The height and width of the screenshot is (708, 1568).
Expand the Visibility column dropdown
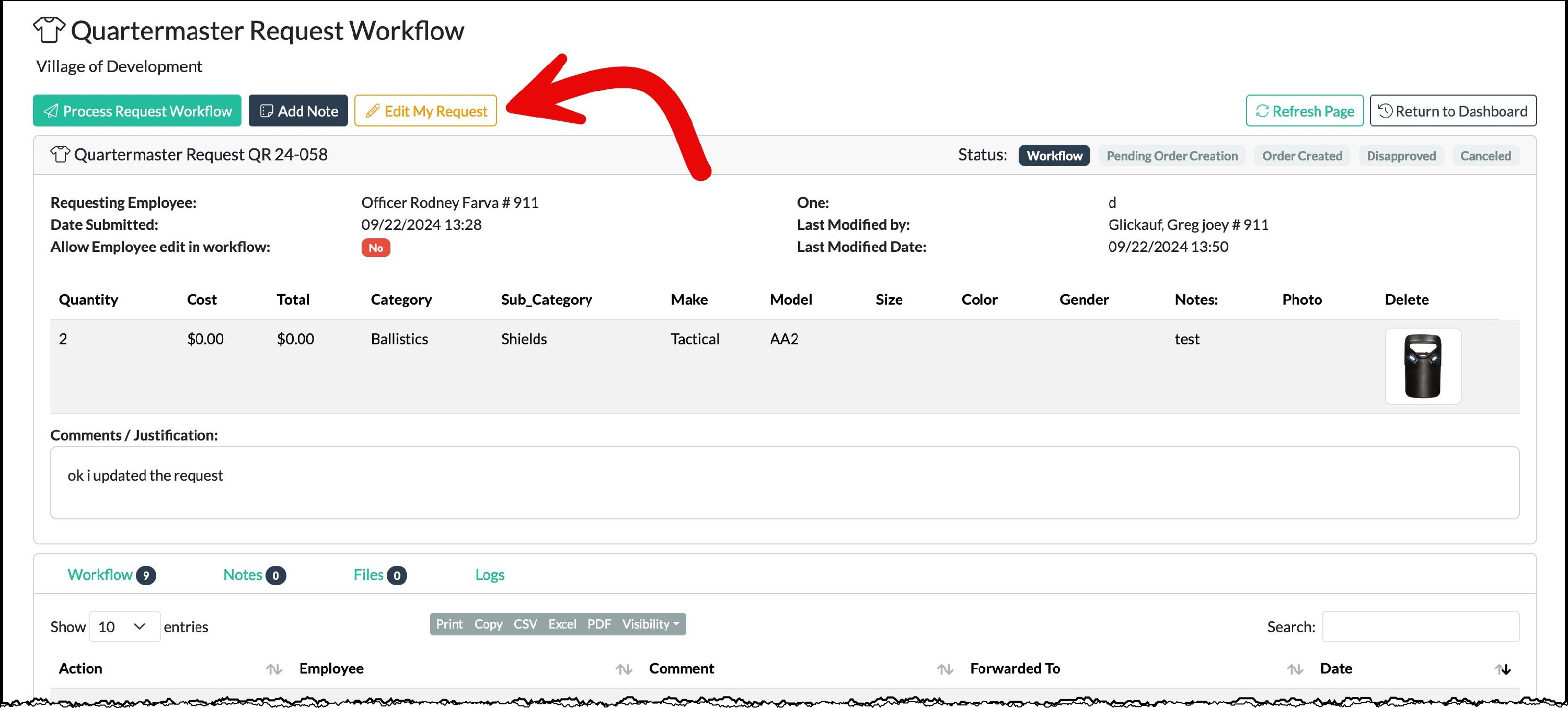pyautogui.click(x=650, y=624)
